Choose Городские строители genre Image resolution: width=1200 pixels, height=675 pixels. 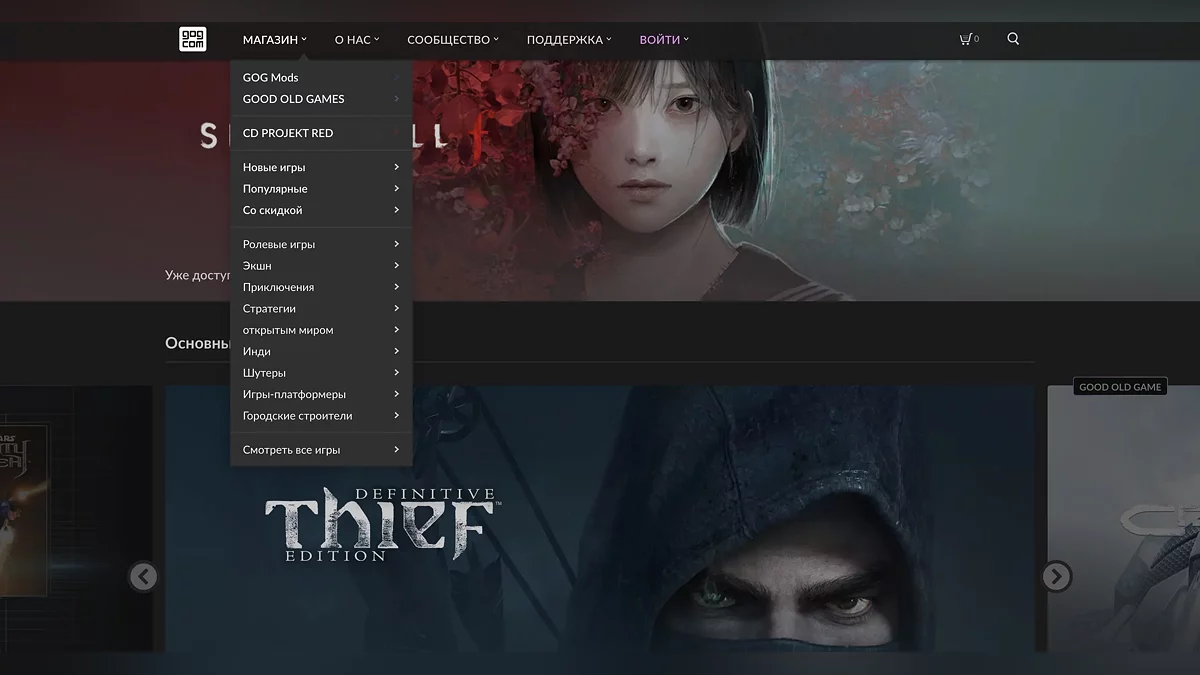tap(321, 416)
